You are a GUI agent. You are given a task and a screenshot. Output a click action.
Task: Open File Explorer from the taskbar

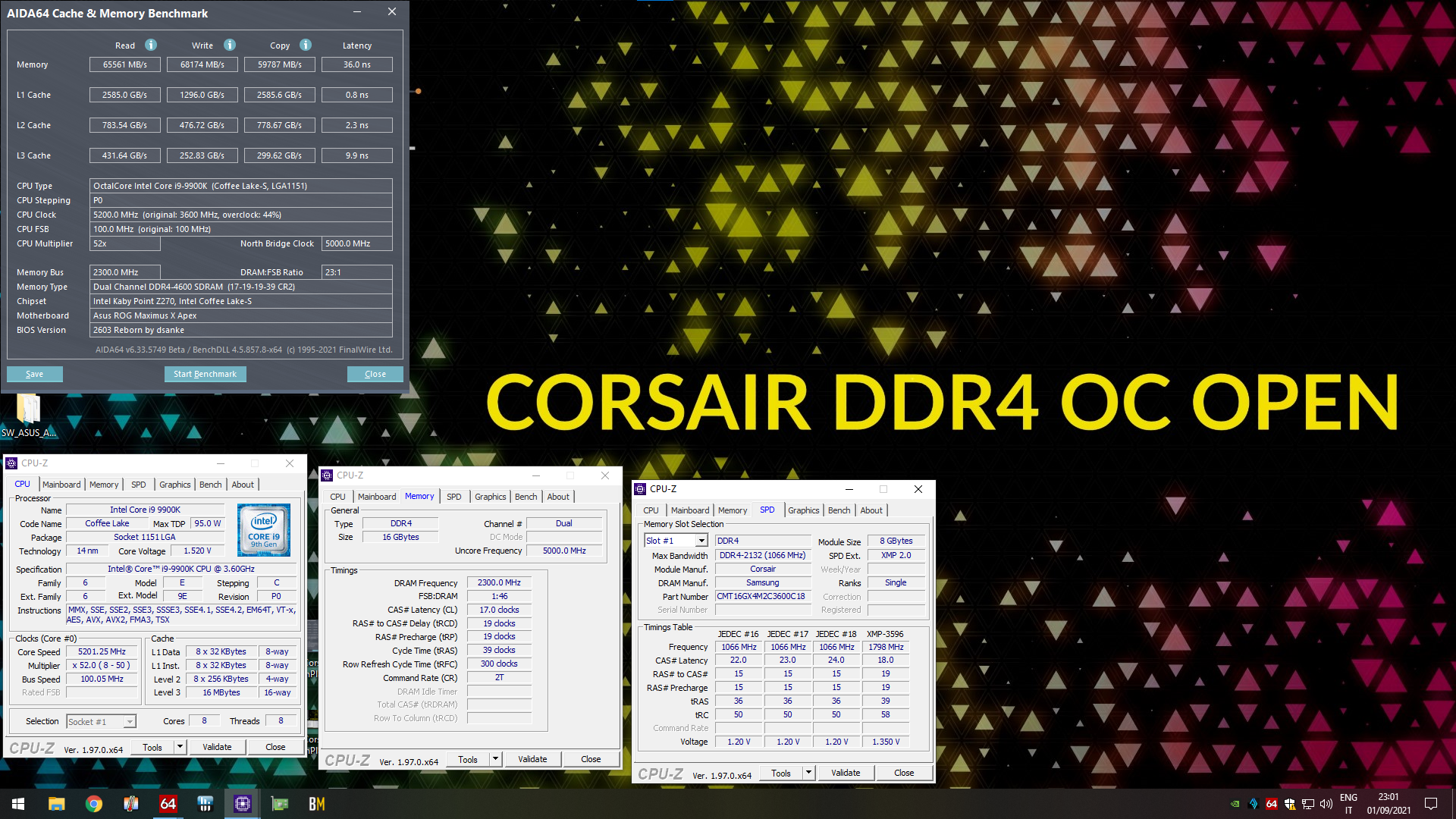56,804
